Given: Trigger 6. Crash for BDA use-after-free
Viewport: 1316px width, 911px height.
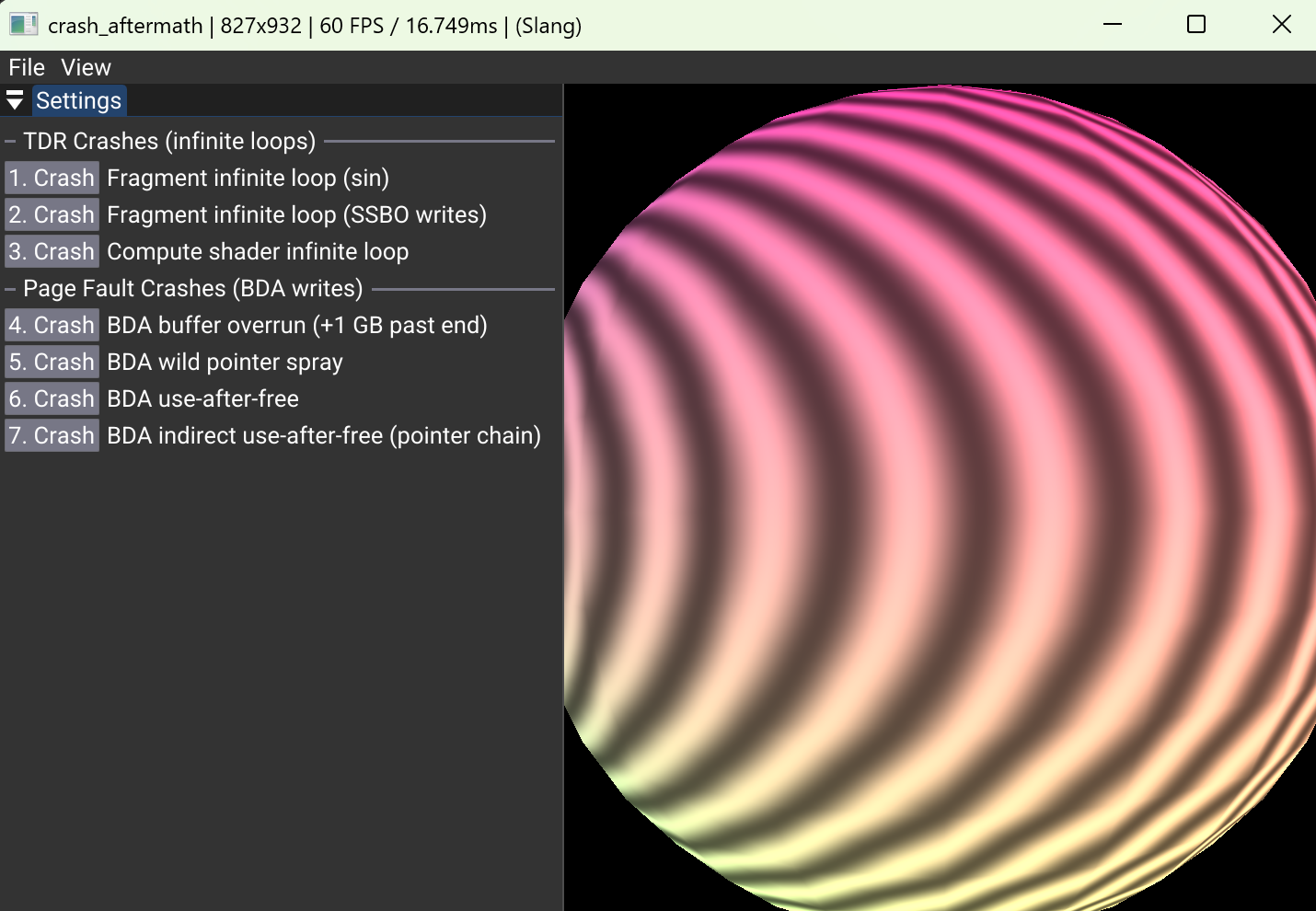Looking at the screenshot, I should point(52,398).
